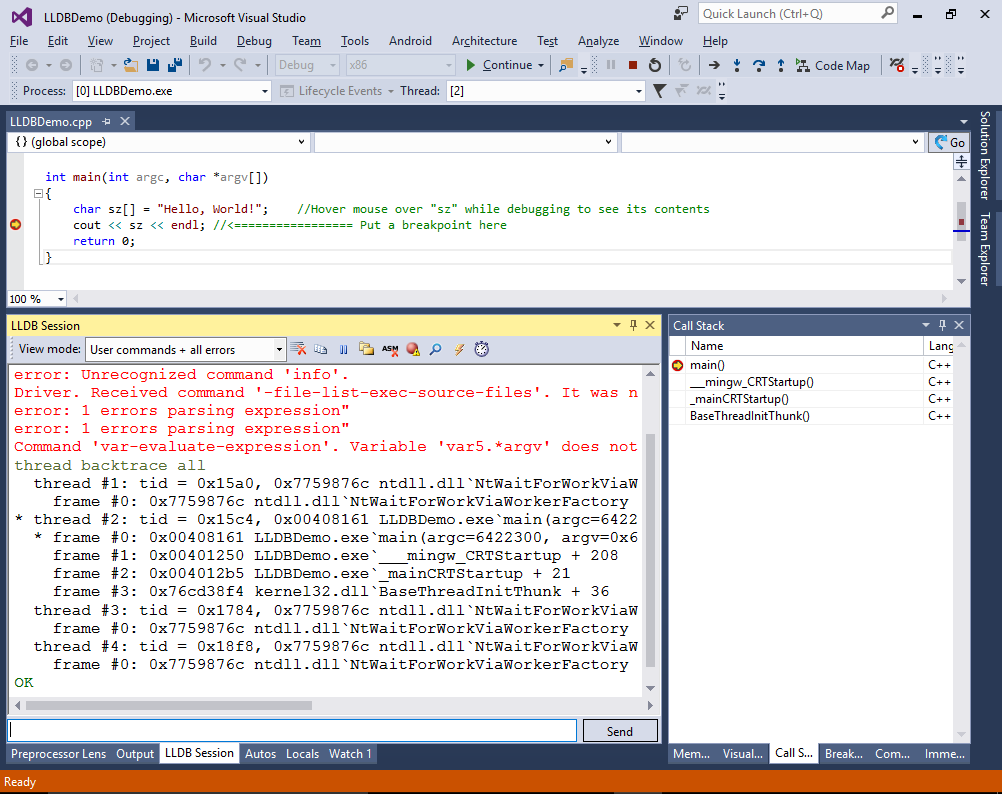This screenshot has height=794, width=1002.
Task: Click the LLDB Session horizontal scrollbar
Action: [169, 705]
